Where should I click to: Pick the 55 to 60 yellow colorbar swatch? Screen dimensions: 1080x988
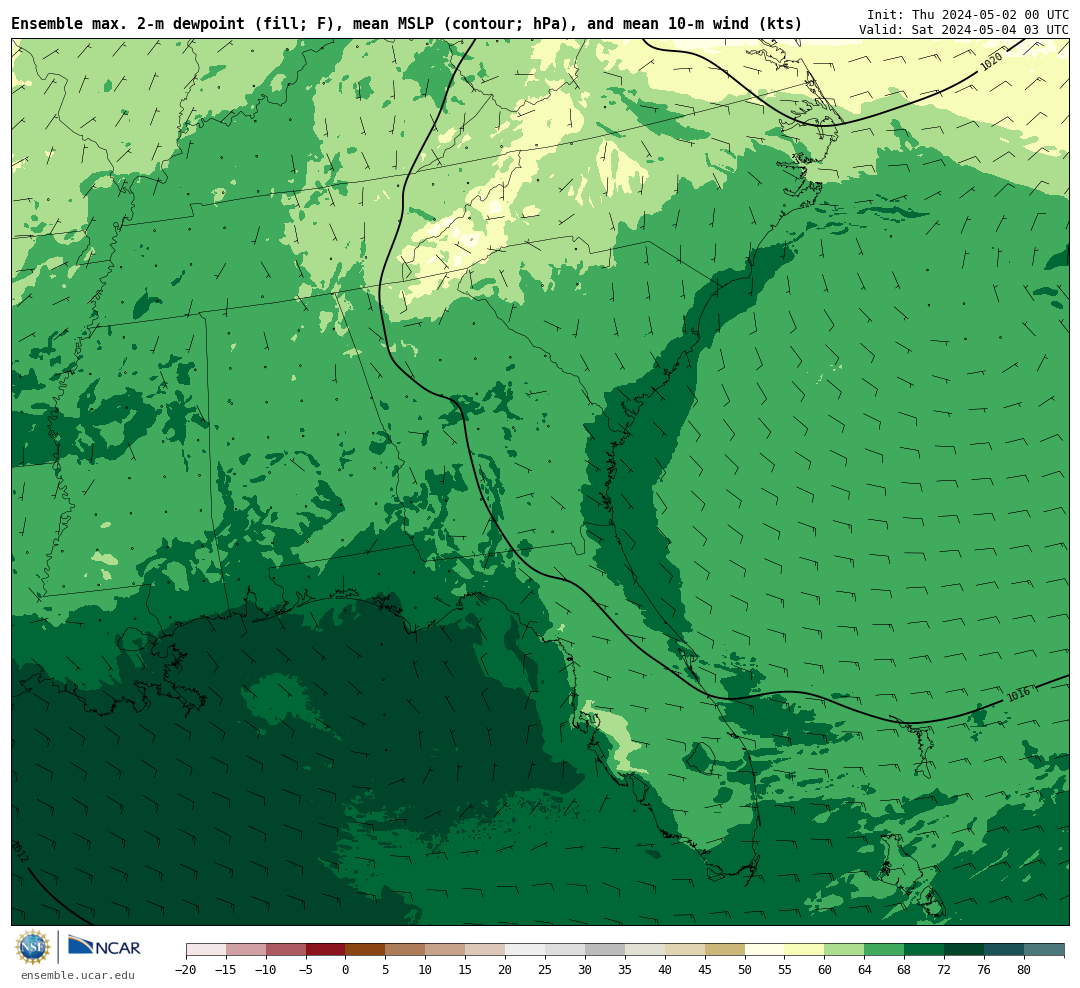pyautogui.click(x=805, y=950)
